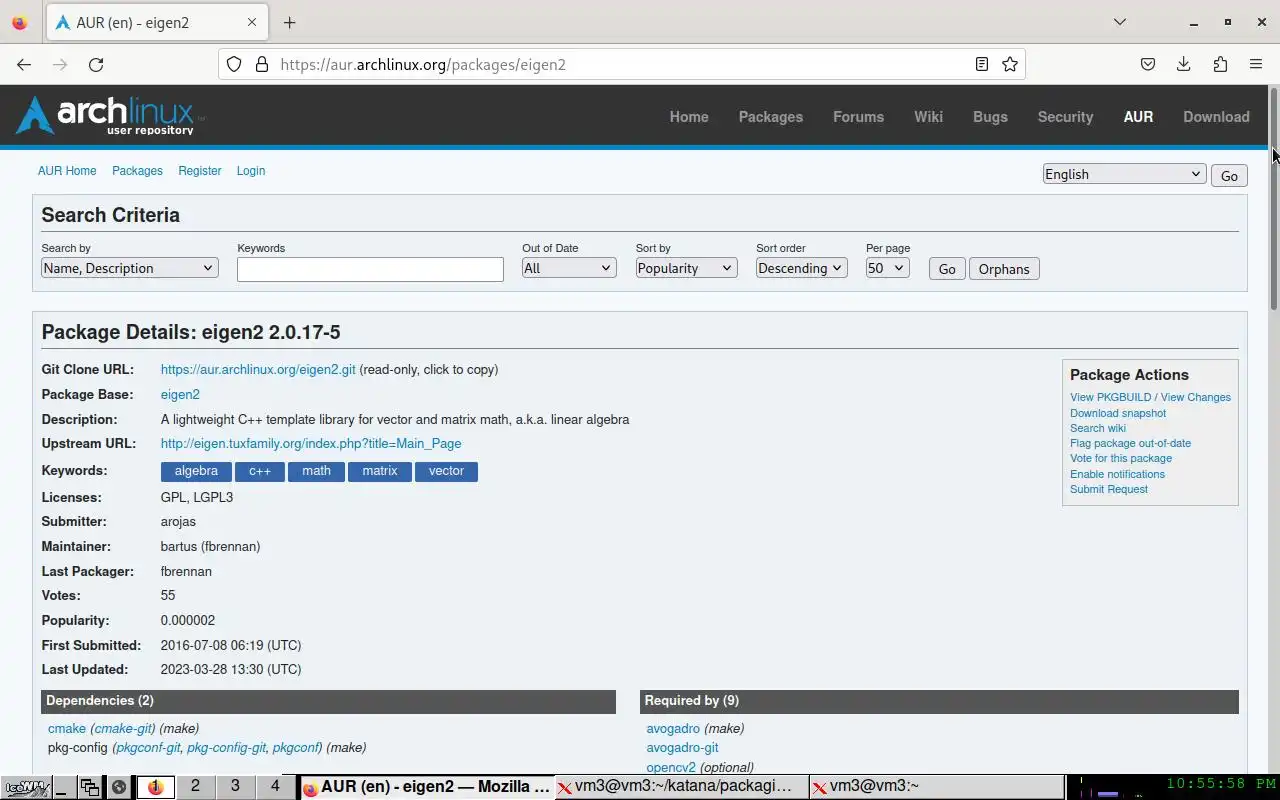Open Packages in the top navigation
Viewport: 1280px width, 800px height.
coord(771,117)
